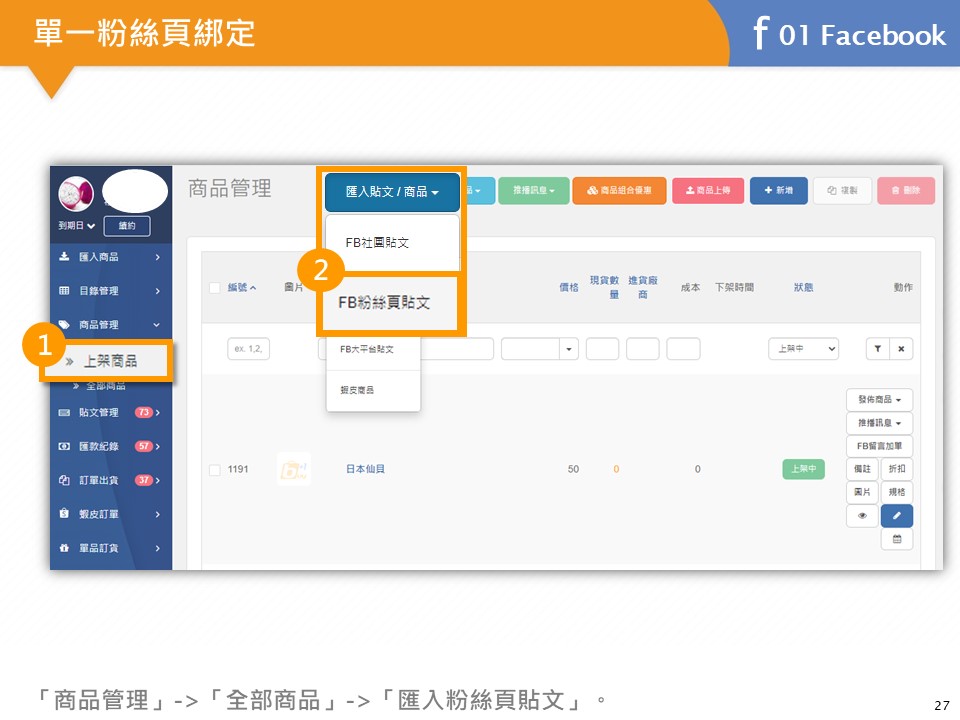Click the red 刪除 trash button
The image size is (960, 720).
click(x=905, y=190)
